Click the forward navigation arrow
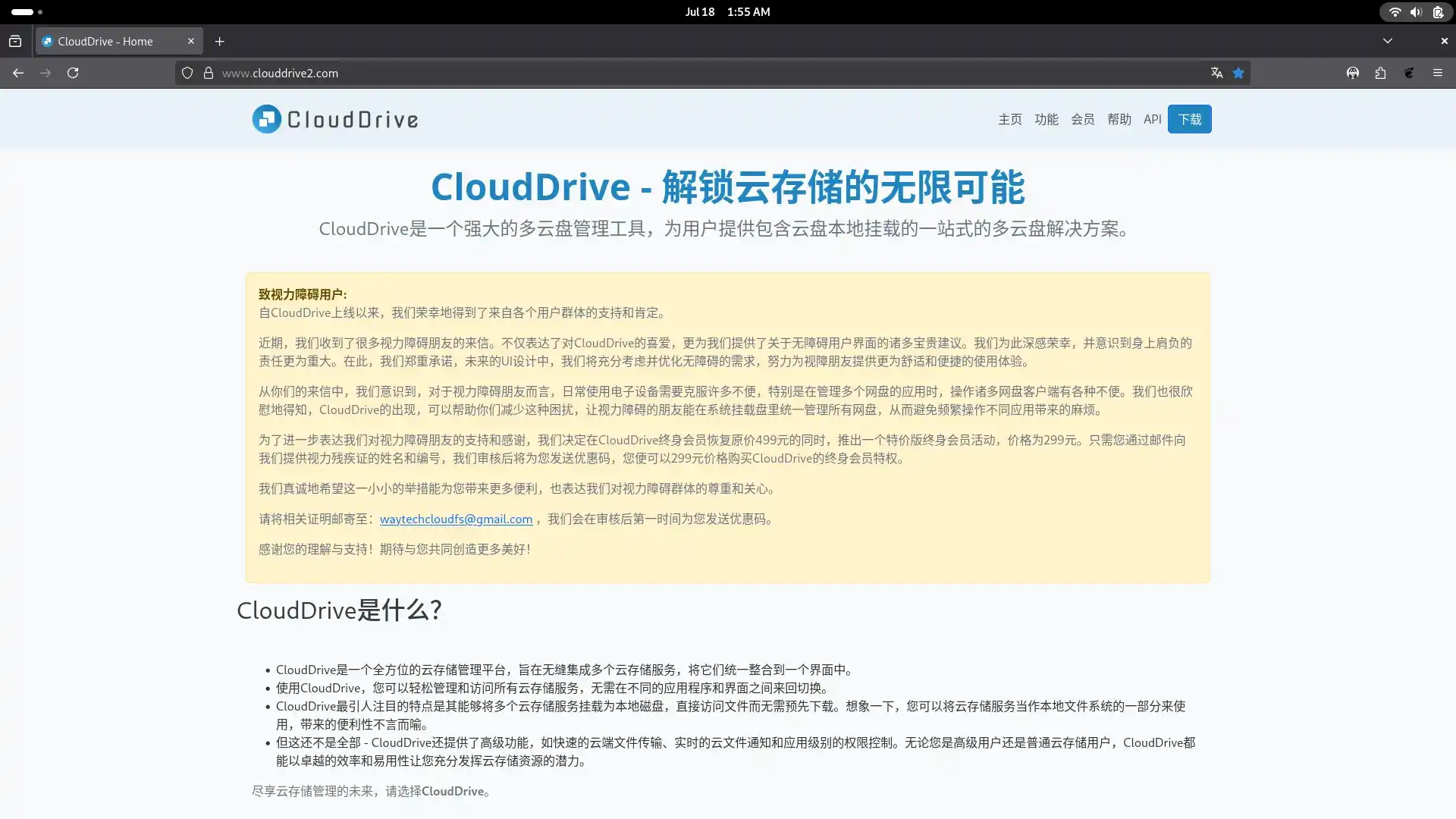The image size is (1456, 819). click(x=45, y=73)
